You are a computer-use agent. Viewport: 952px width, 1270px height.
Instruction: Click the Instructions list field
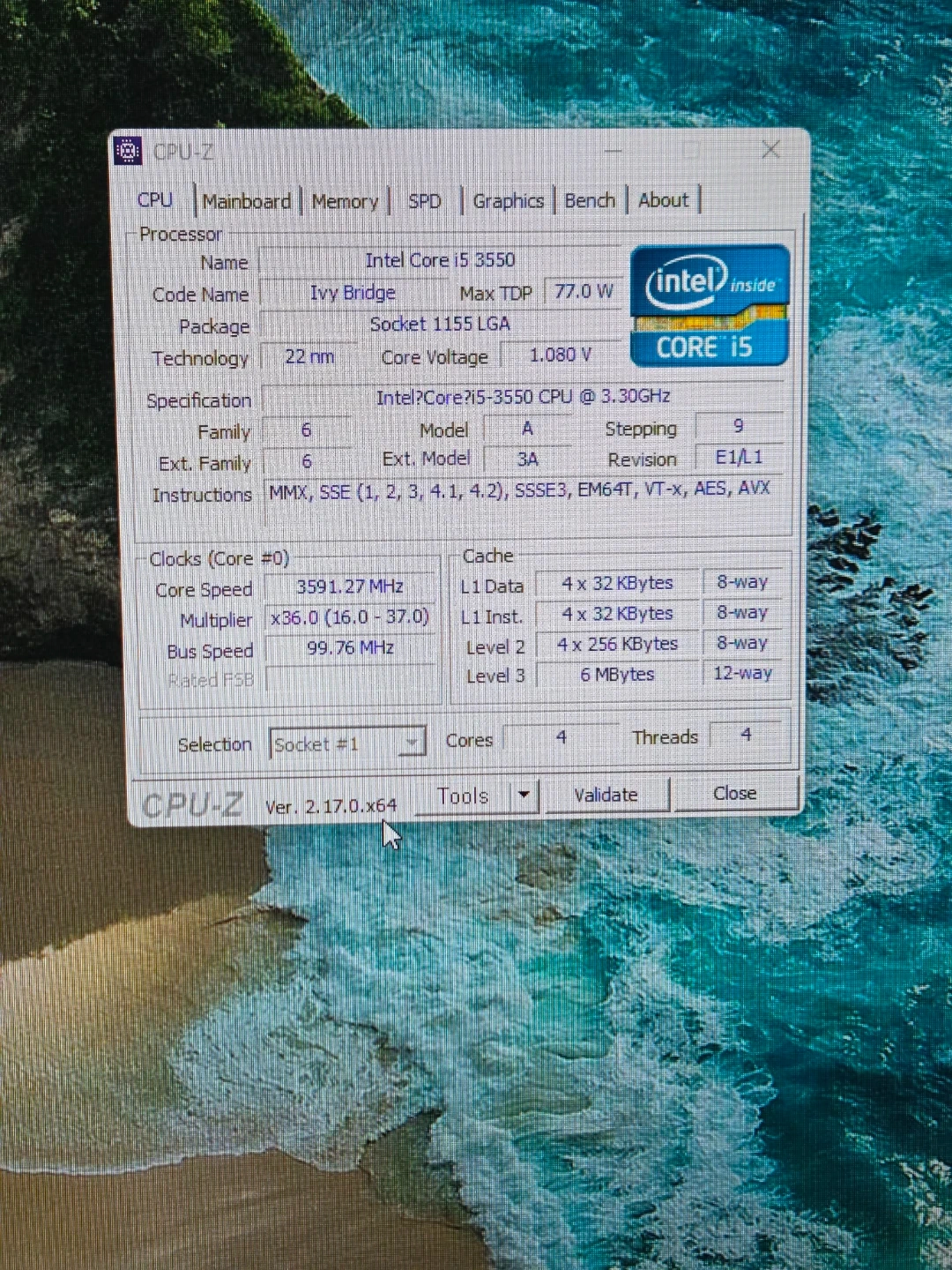point(520,490)
